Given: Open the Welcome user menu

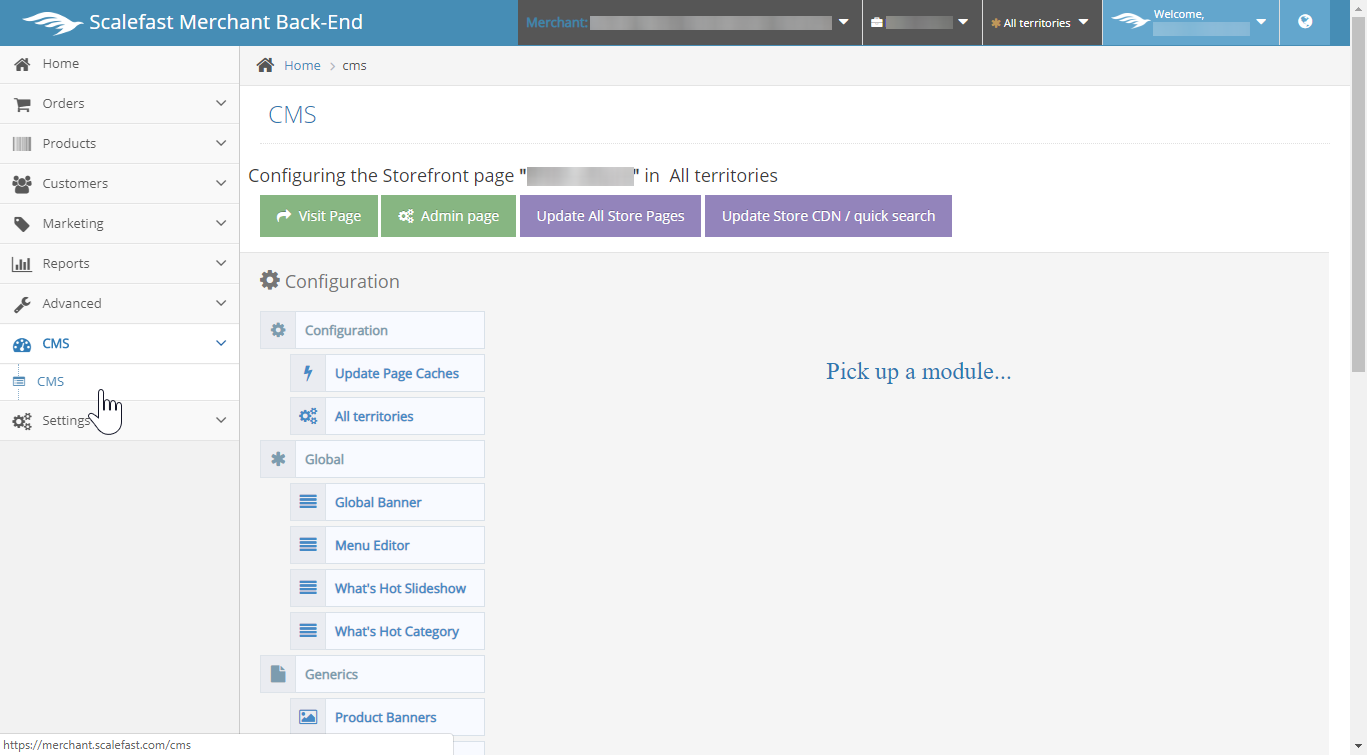Looking at the screenshot, I should click(1190, 22).
